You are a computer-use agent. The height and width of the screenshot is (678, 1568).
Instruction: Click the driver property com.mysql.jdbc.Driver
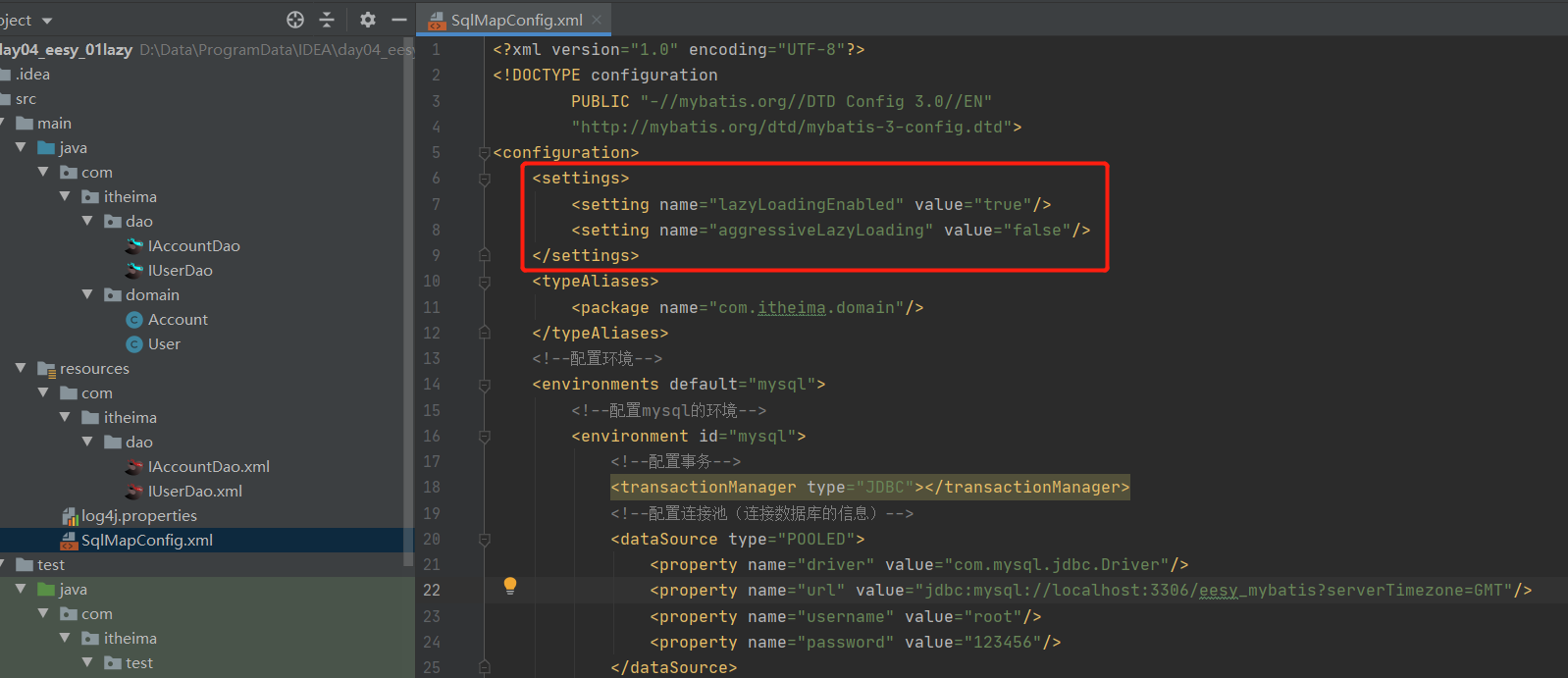[x=1056, y=564]
